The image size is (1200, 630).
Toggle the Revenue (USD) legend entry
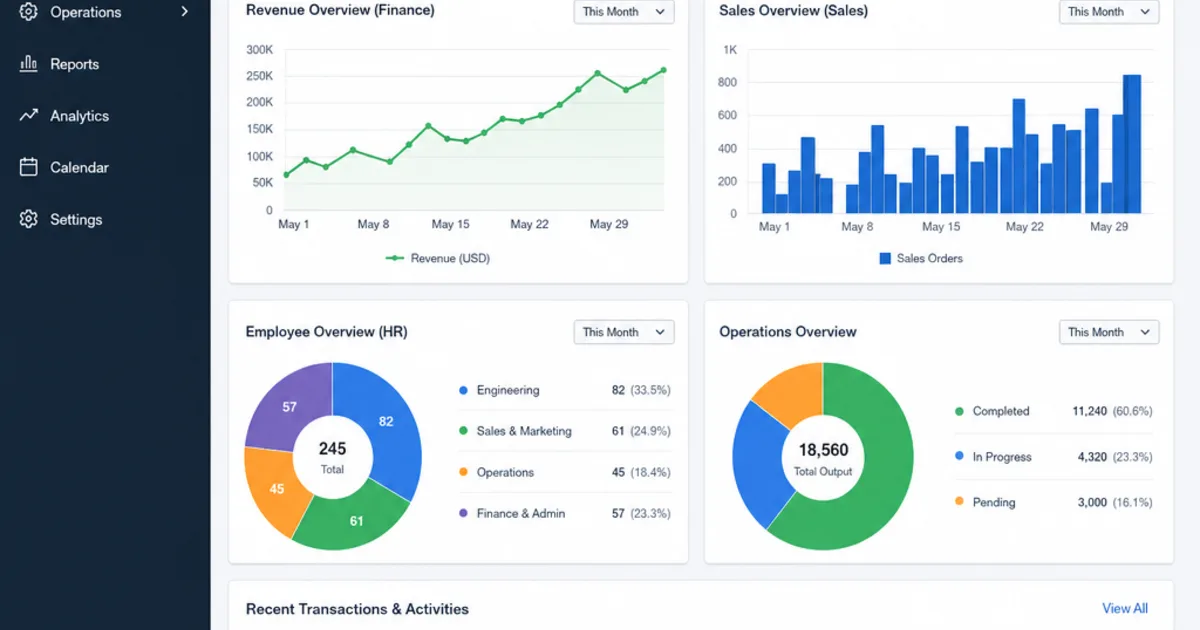438,258
